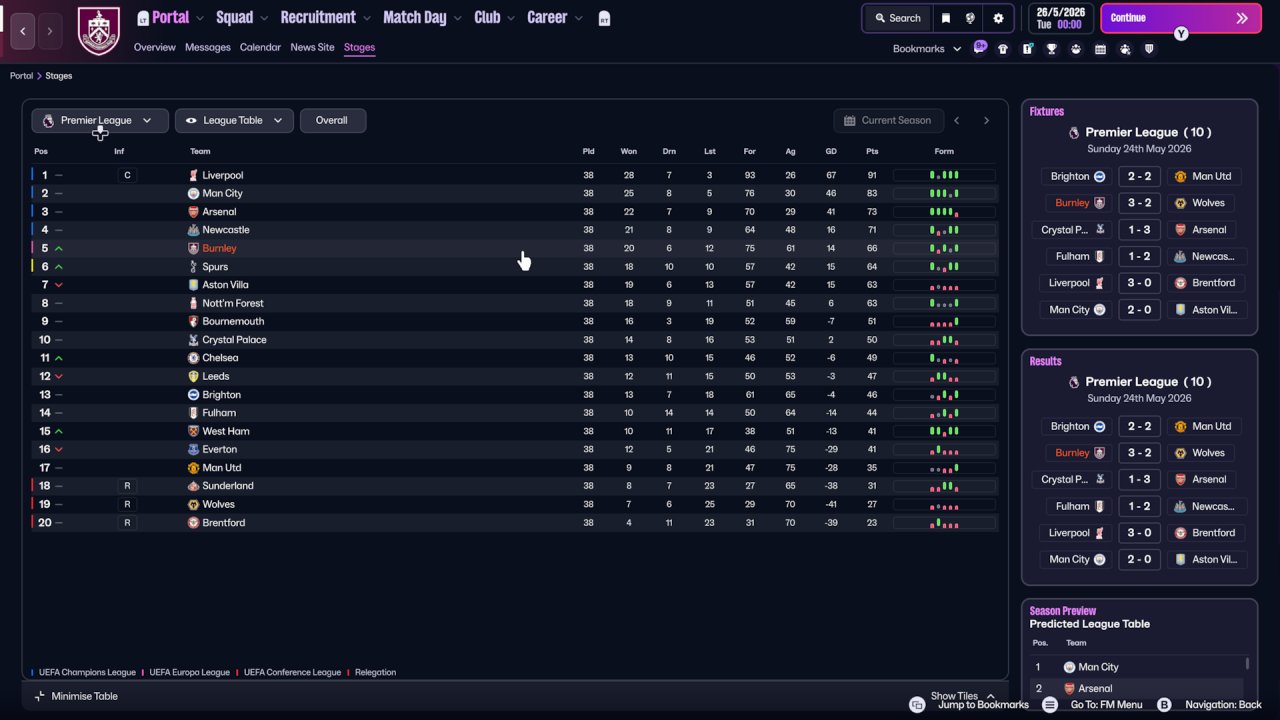The height and width of the screenshot is (720, 1280).
Task: Click Arsenal's club badge in league table
Action: (194, 212)
